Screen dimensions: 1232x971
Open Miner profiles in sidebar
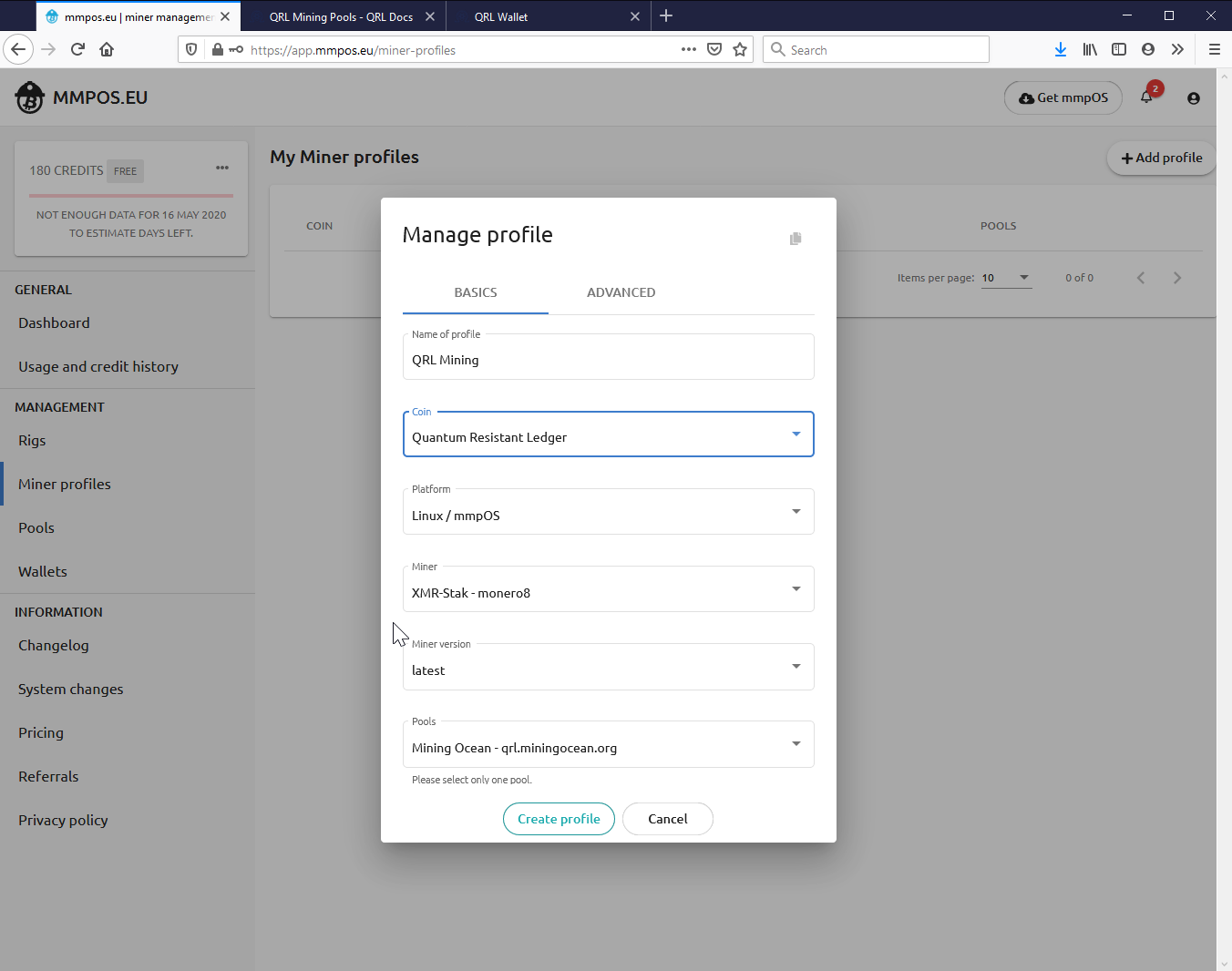65,485
